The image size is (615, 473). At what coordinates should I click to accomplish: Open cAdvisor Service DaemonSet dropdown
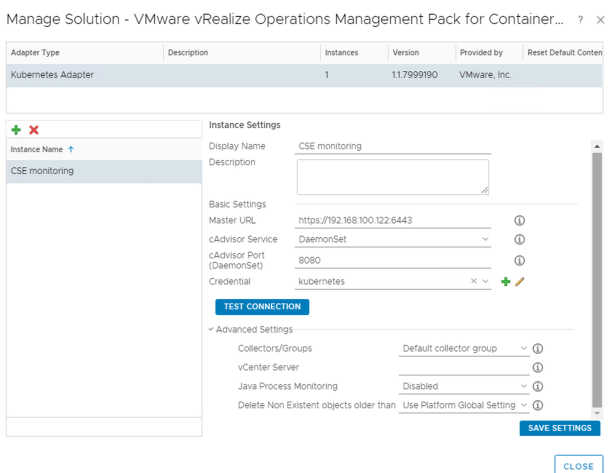pos(486,239)
